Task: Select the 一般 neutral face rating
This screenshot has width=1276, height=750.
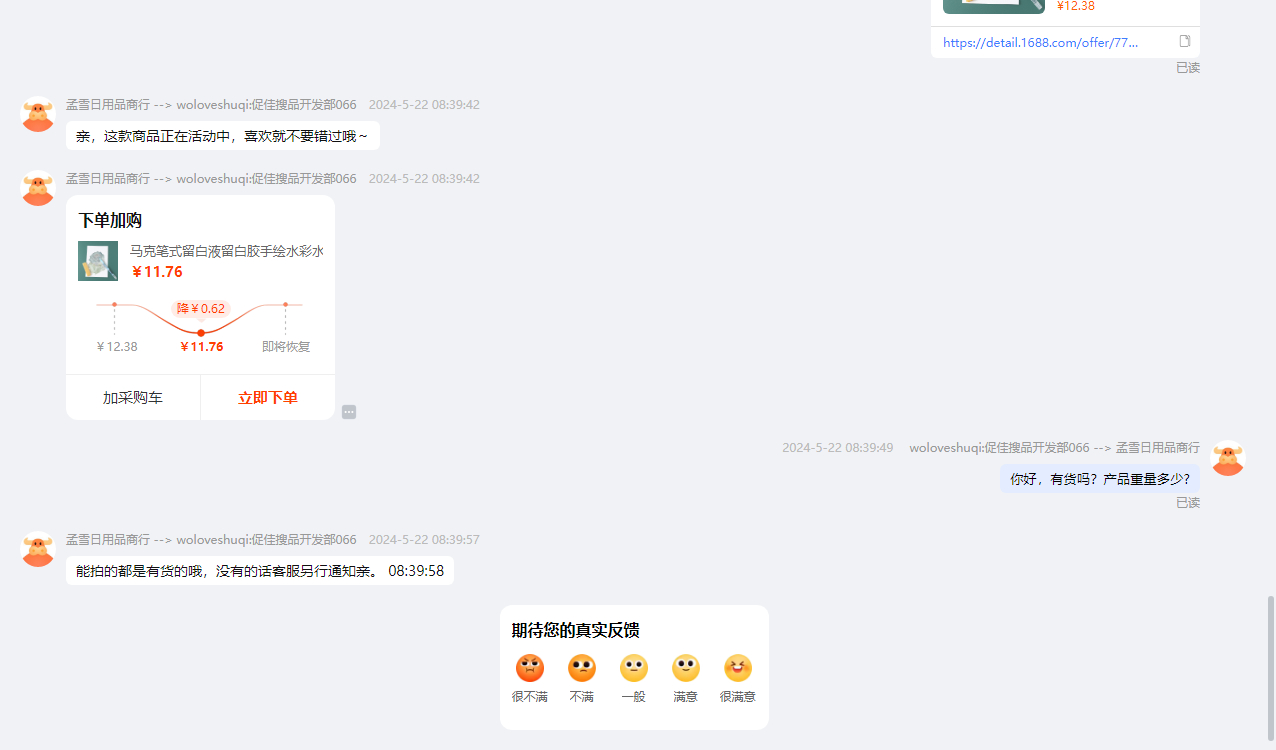Action: (634, 668)
